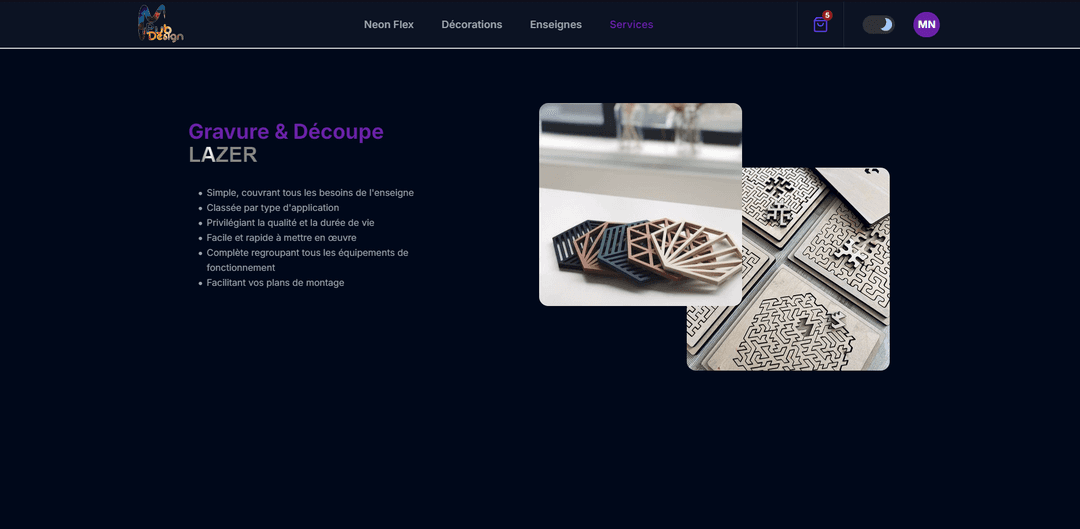Click 'Complète regroupant tous les équipements' bullet
This screenshot has width=1080, height=529.
307,260
